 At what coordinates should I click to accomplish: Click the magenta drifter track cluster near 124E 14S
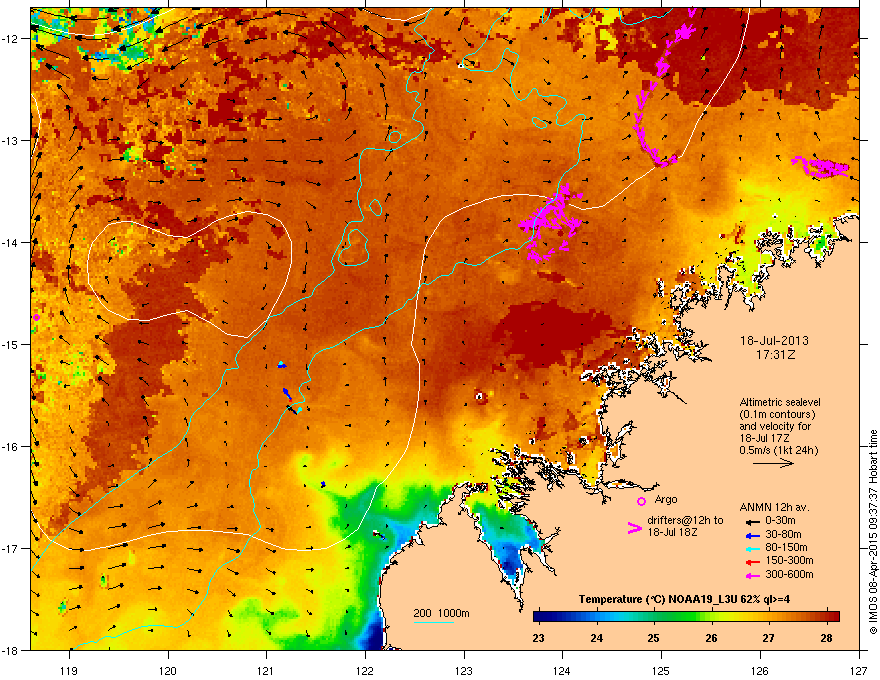pyautogui.click(x=551, y=223)
